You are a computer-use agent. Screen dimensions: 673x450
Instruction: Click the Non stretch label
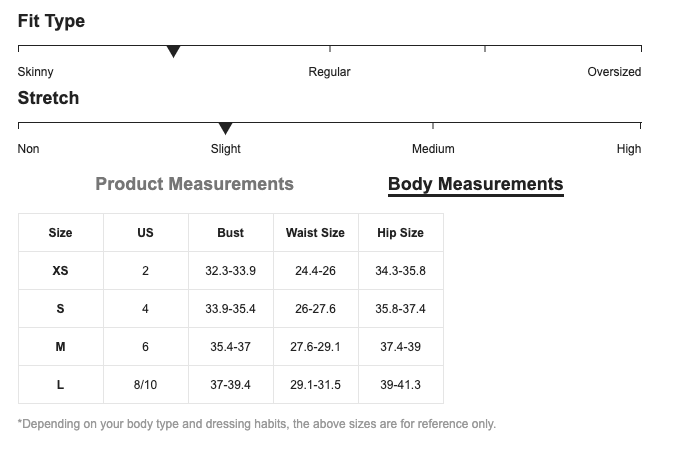click(x=28, y=149)
